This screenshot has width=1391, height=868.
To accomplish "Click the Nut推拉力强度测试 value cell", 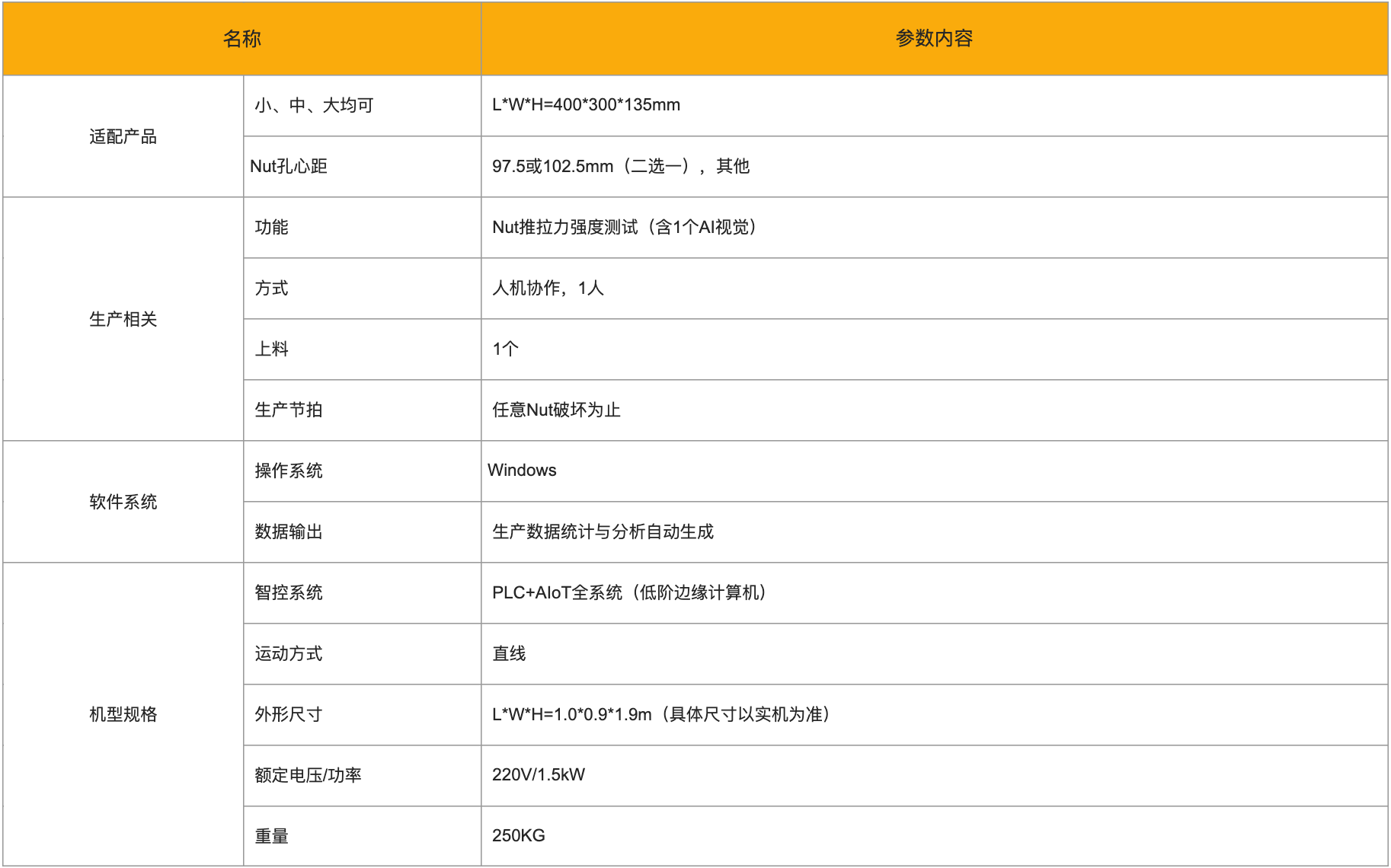I will coord(624,227).
